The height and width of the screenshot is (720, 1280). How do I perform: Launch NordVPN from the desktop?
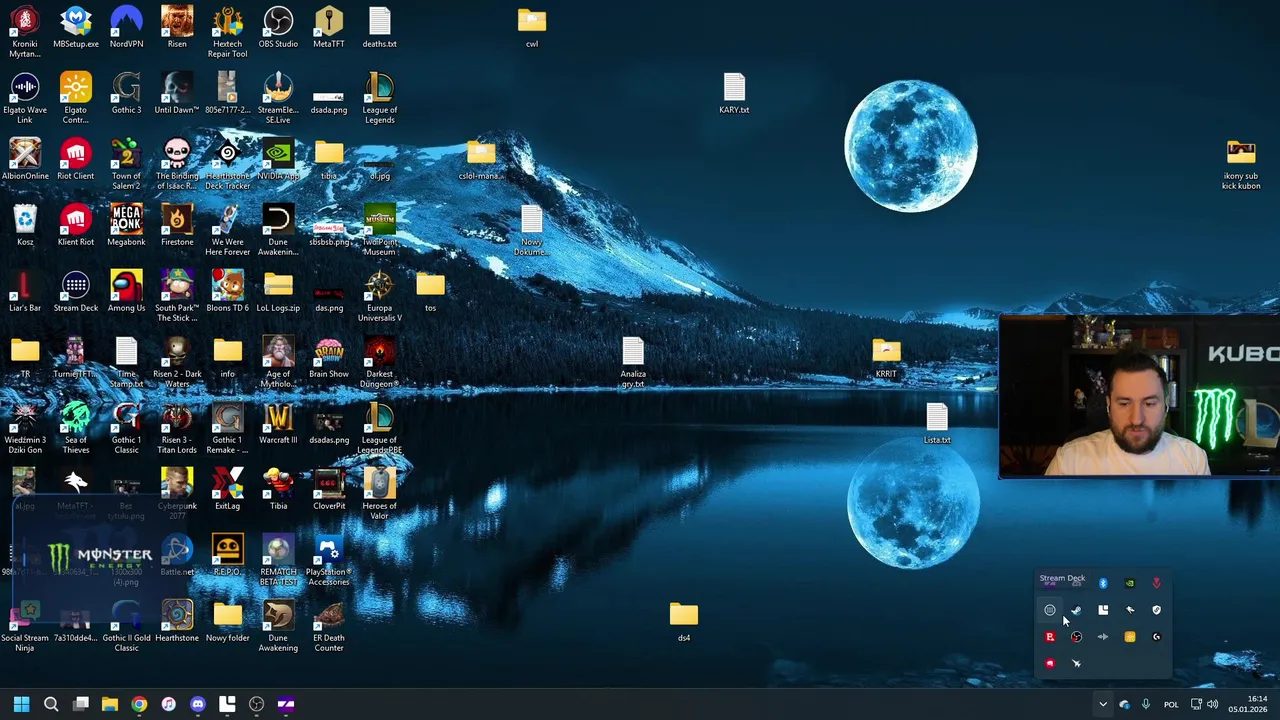pos(126,27)
